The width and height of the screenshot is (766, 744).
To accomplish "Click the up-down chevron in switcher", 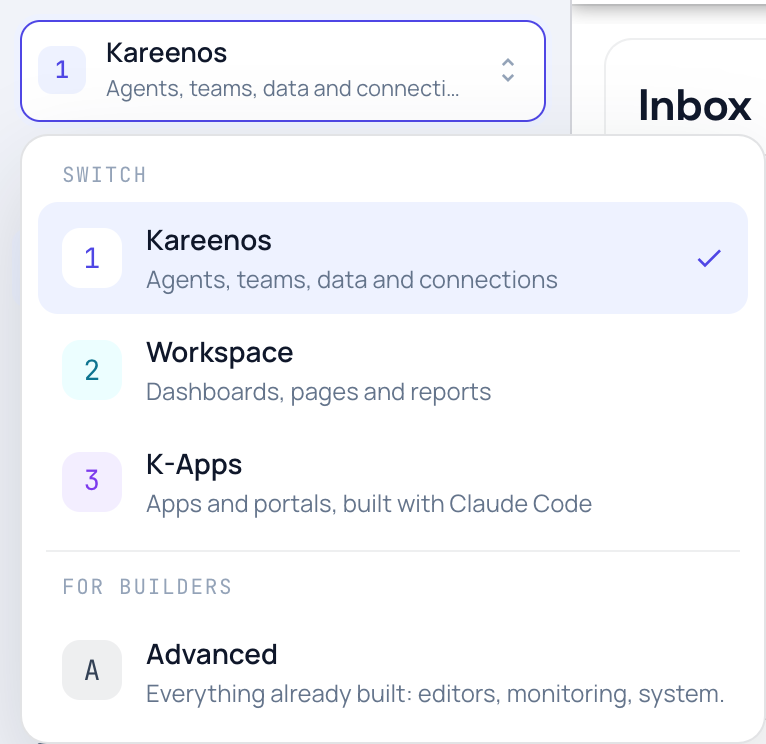I will [508, 70].
